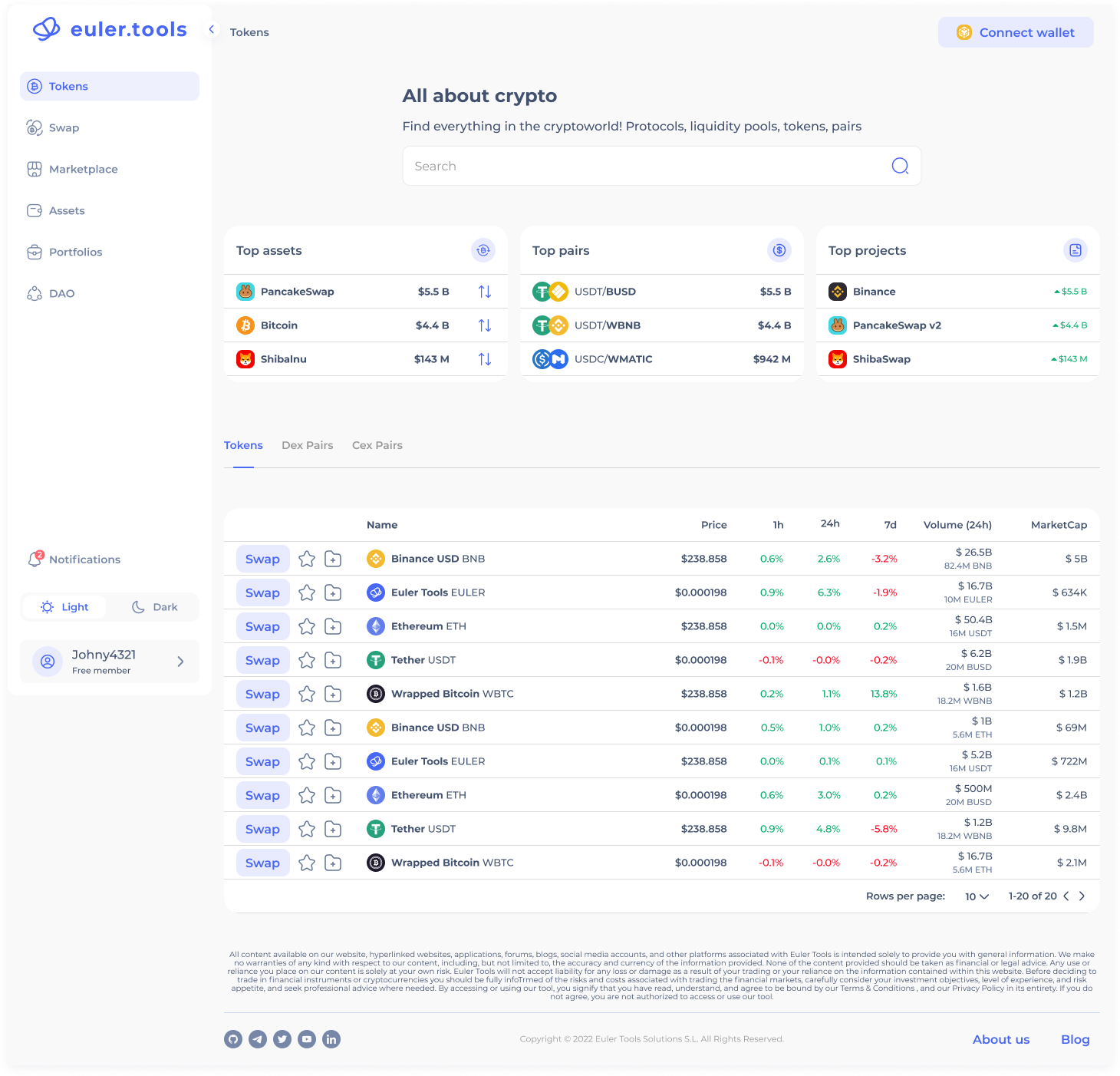Sort by the MarketCap column header
Viewport: 1120px width, 1076px height.
tap(1059, 525)
